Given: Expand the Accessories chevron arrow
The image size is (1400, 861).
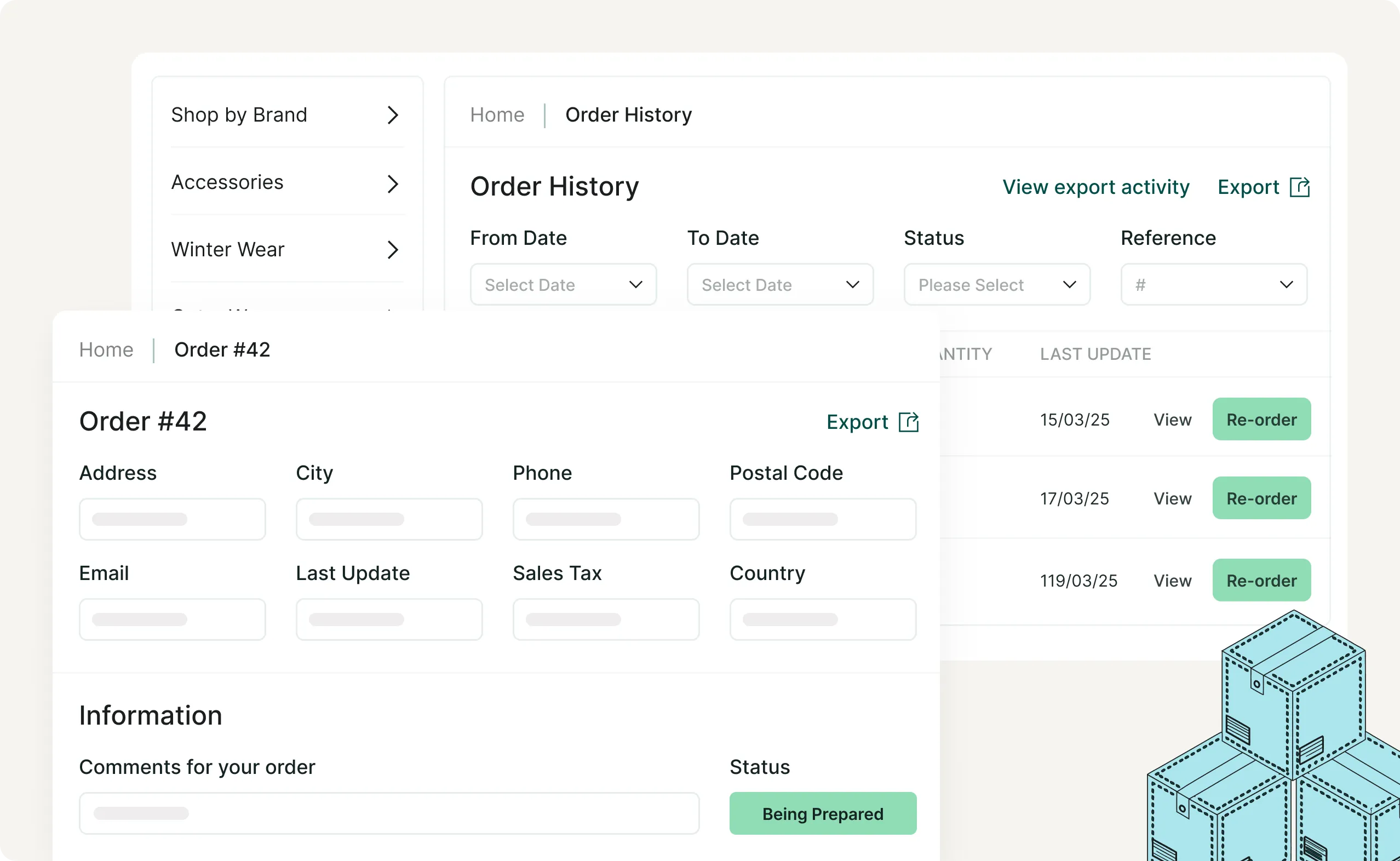Looking at the screenshot, I should [392, 183].
